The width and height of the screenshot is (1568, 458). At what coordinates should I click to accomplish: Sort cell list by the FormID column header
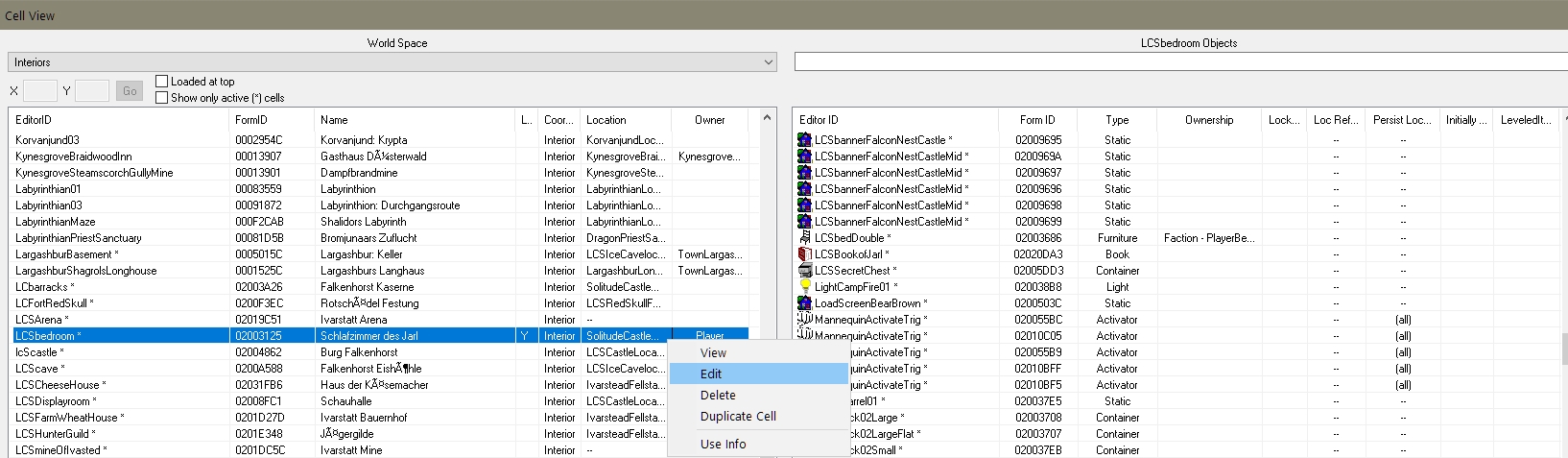[x=251, y=120]
